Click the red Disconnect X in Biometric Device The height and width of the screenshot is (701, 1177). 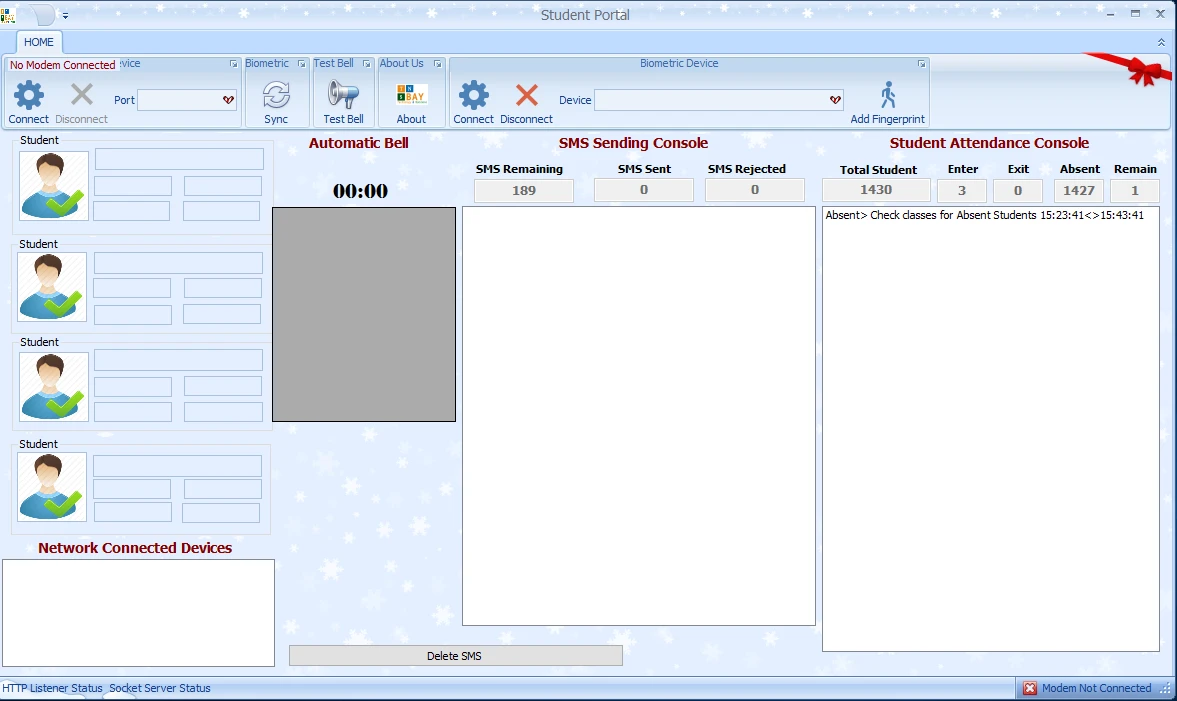click(x=526, y=97)
